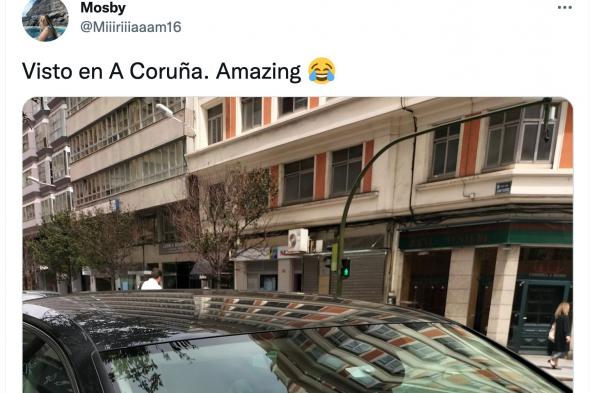
Task: Click the green shop awning in the photo
Action: coord(485,236)
